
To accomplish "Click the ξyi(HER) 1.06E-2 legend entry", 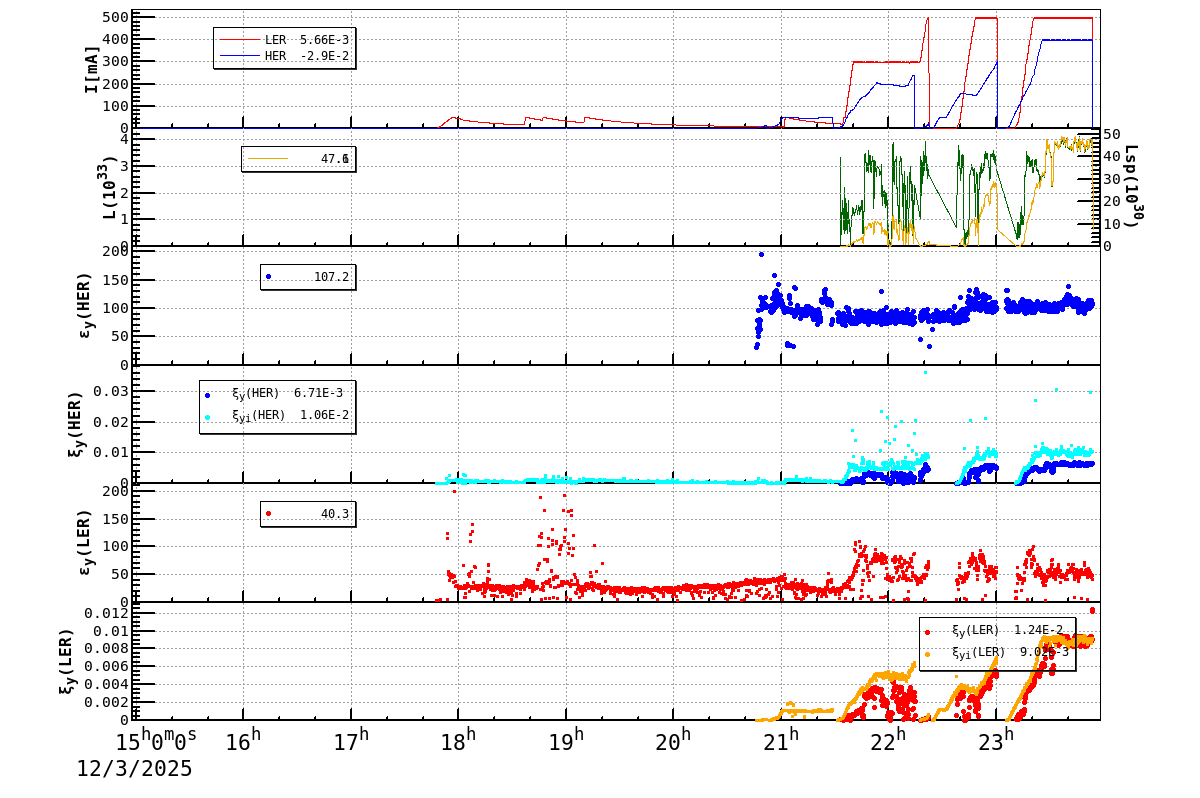I will tap(276, 415).
